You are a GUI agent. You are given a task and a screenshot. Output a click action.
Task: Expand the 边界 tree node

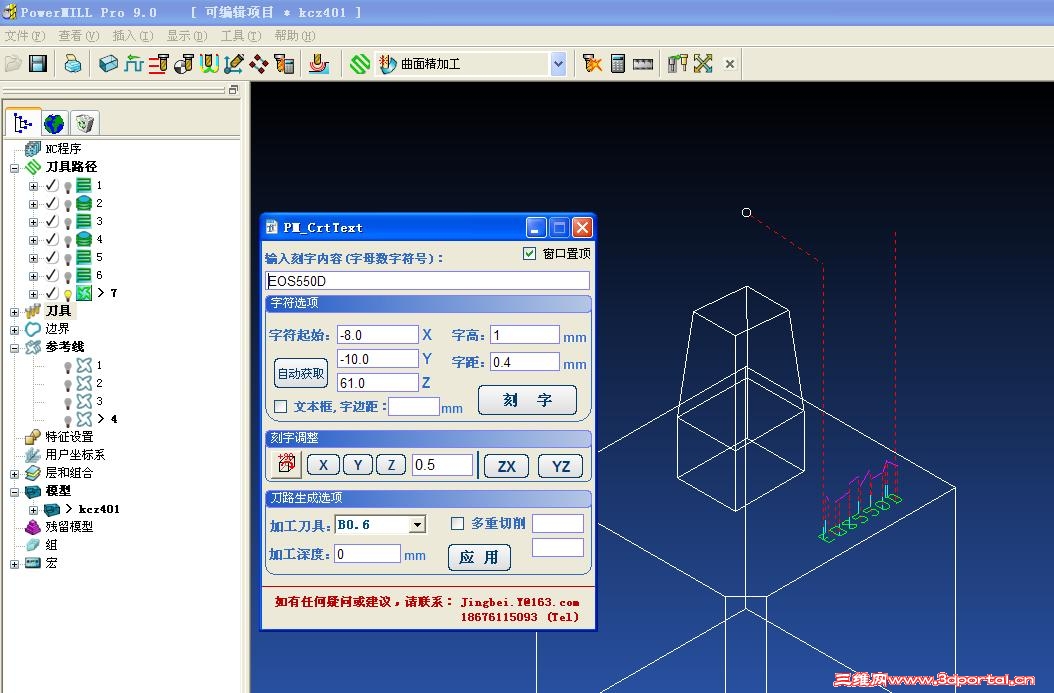14,330
